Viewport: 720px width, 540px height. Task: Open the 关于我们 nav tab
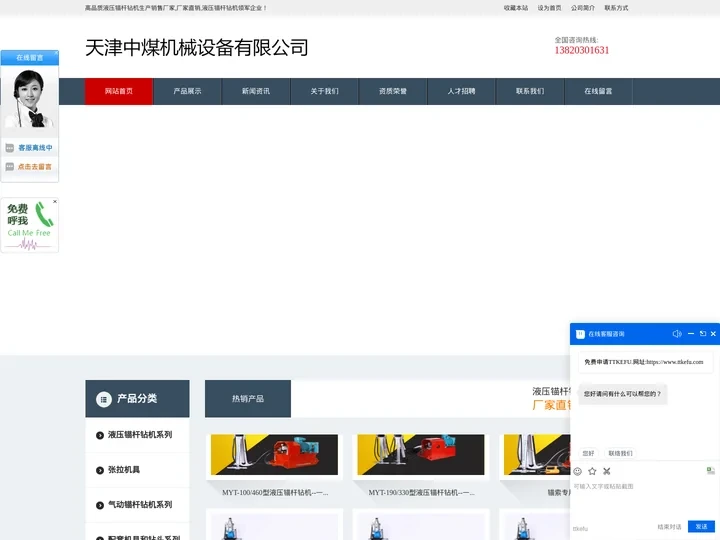[x=324, y=91]
